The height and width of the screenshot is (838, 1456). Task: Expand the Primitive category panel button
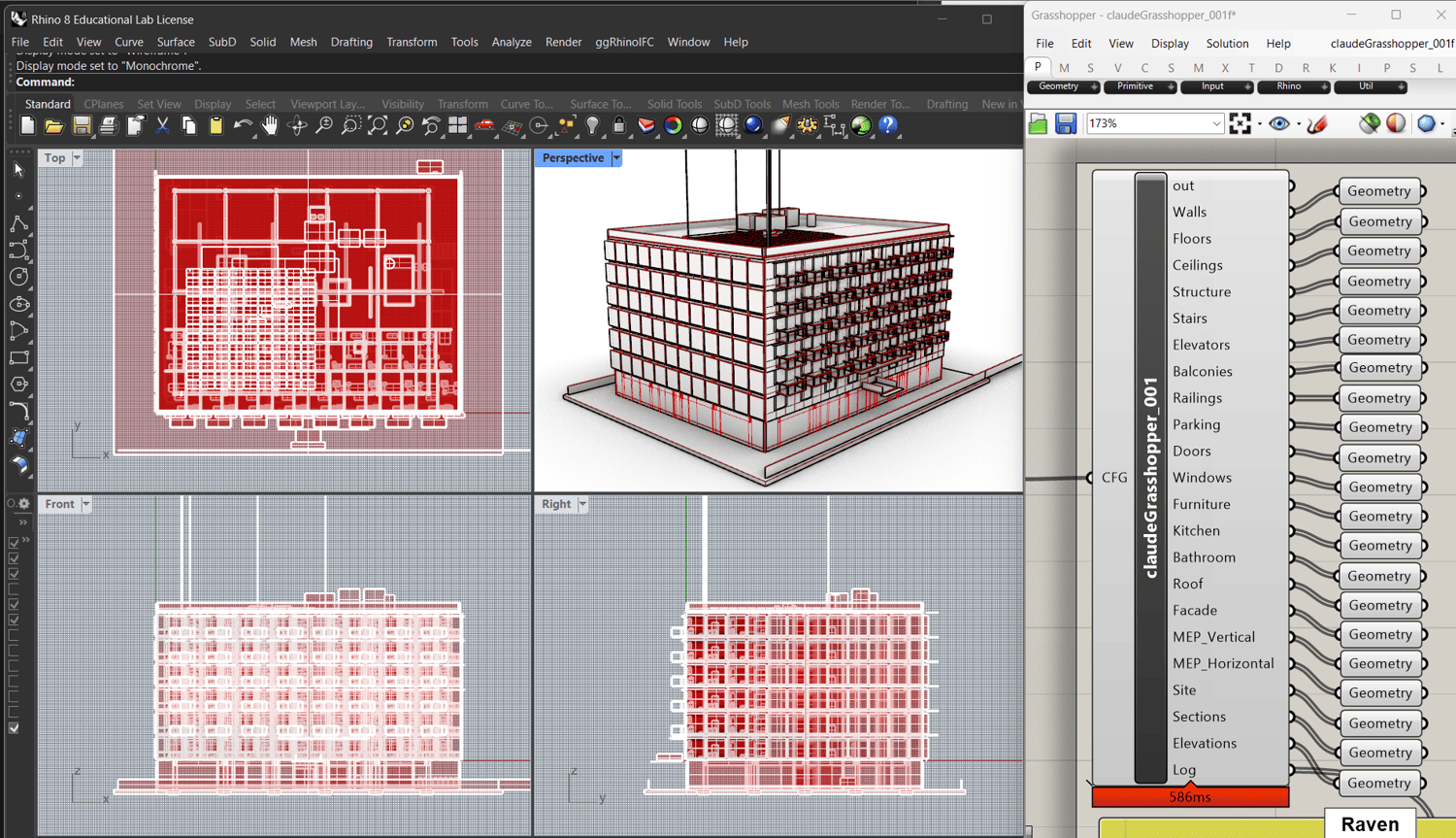click(x=1171, y=86)
